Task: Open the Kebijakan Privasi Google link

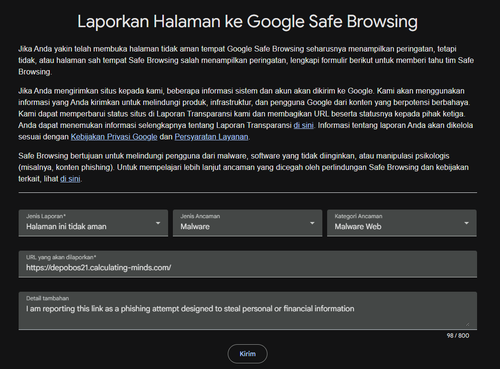Action: coord(114,137)
